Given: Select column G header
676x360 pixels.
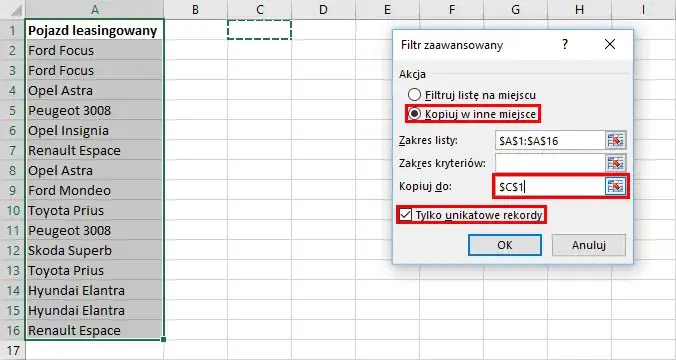Looking at the screenshot, I should coord(516,9).
